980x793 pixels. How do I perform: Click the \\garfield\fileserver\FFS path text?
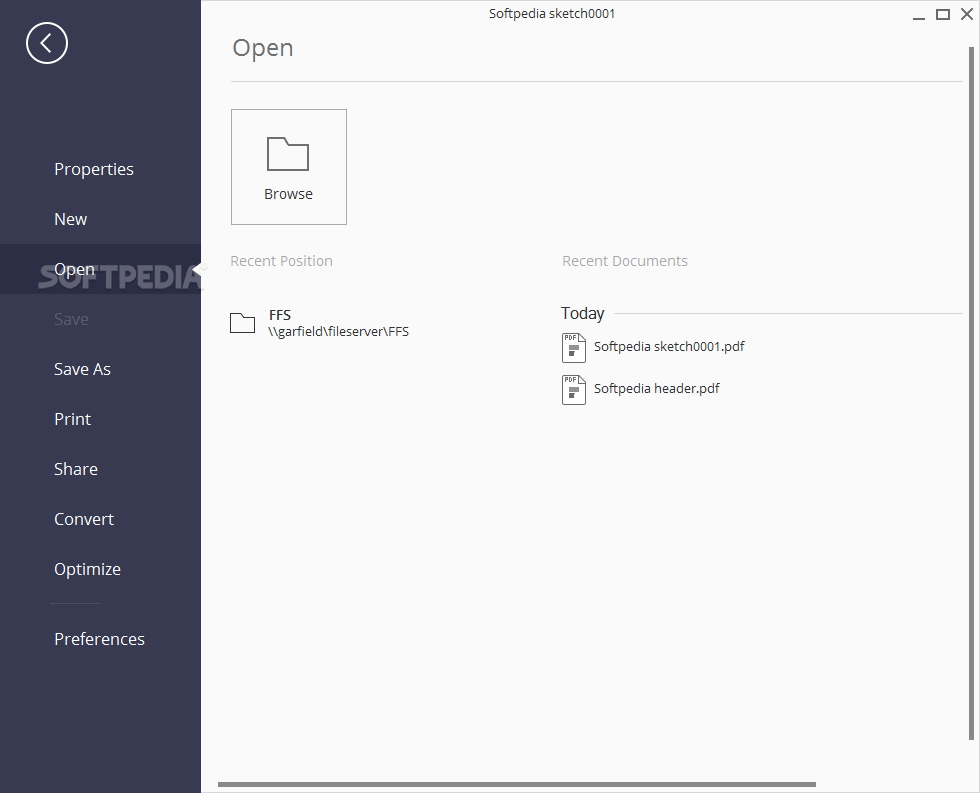(338, 332)
